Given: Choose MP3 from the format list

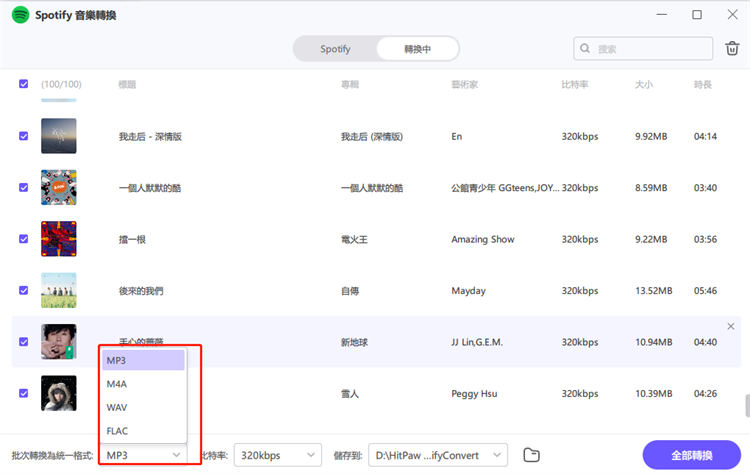Looking at the screenshot, I should coord(143,360).
